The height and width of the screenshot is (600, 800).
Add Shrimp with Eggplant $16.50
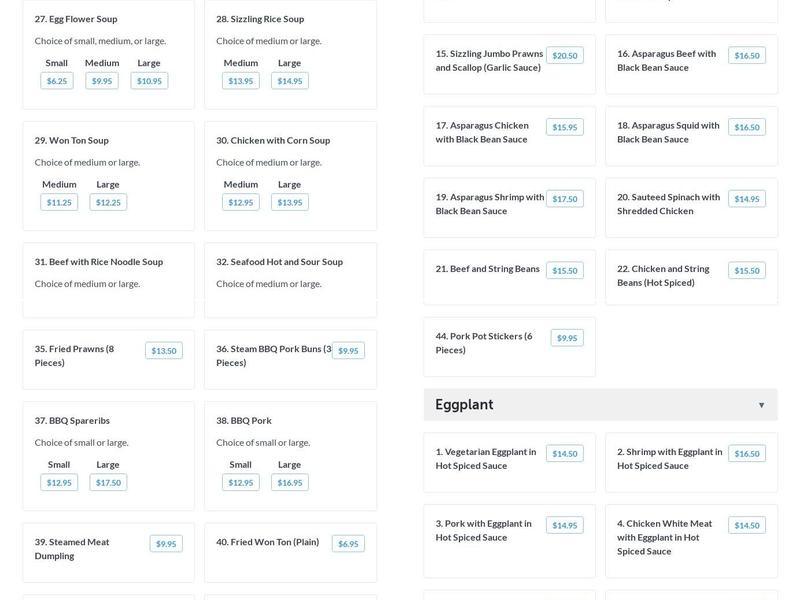[x=746, y=454]
